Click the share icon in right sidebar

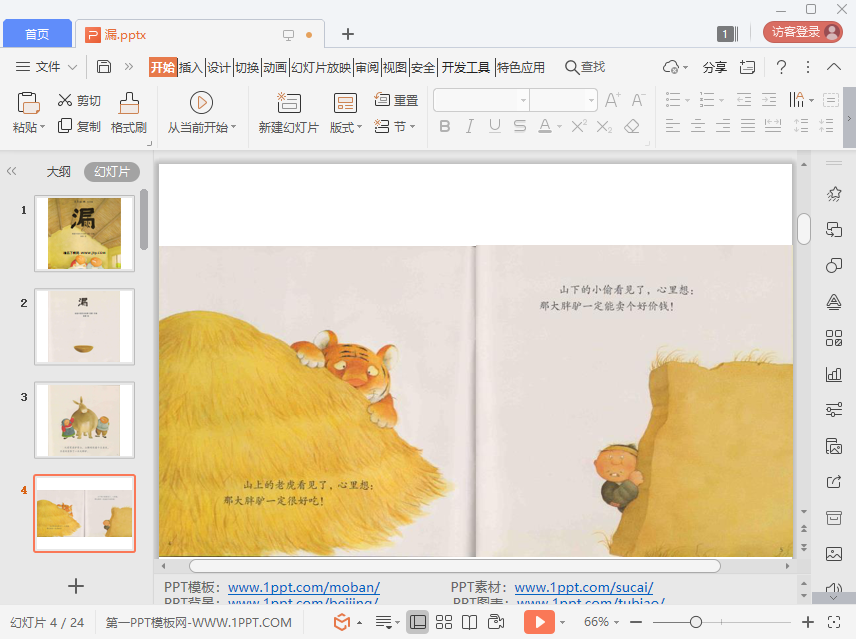[834, 482]
